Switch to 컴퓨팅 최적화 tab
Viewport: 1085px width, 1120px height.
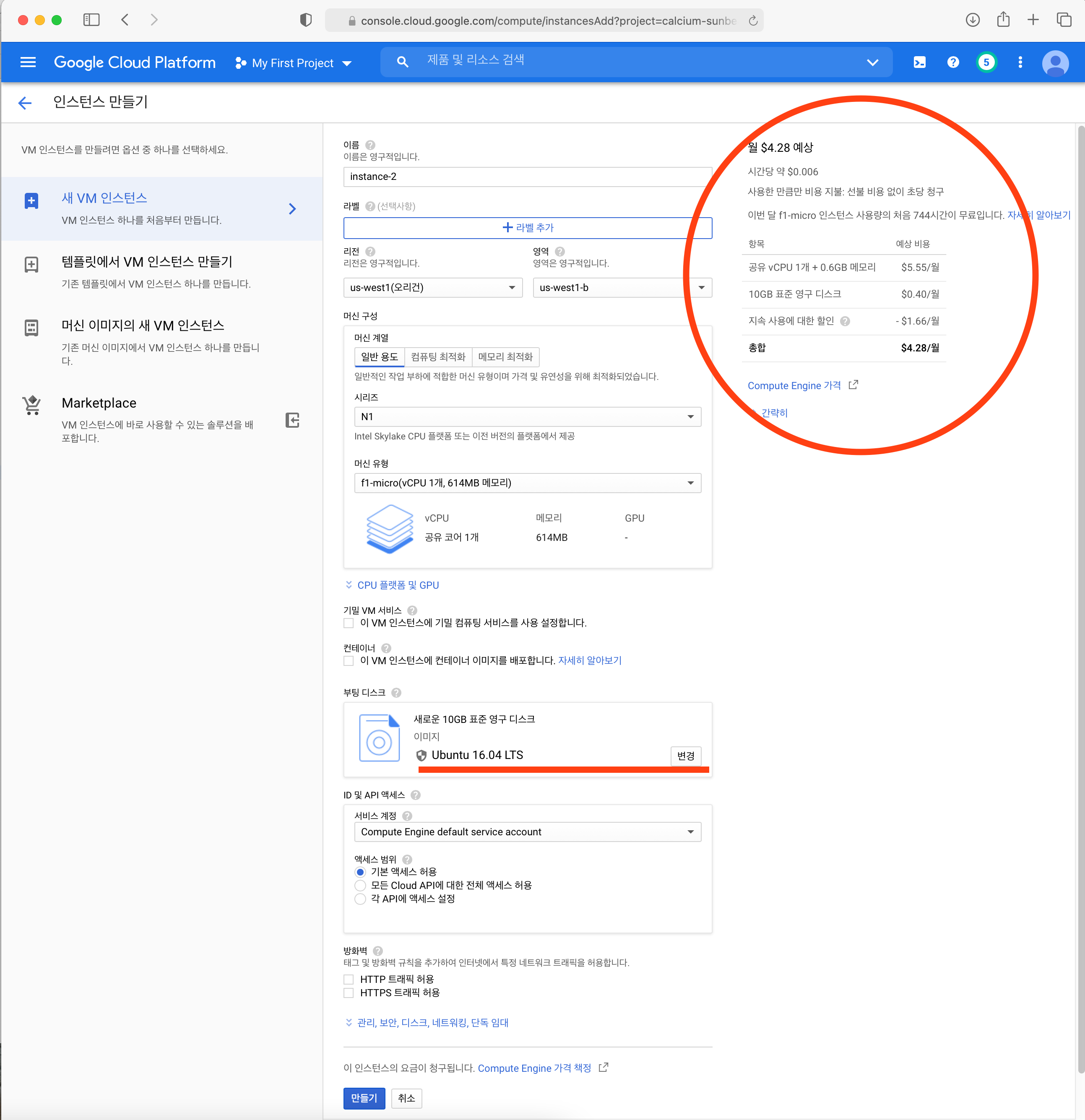(x=438, y=356)
